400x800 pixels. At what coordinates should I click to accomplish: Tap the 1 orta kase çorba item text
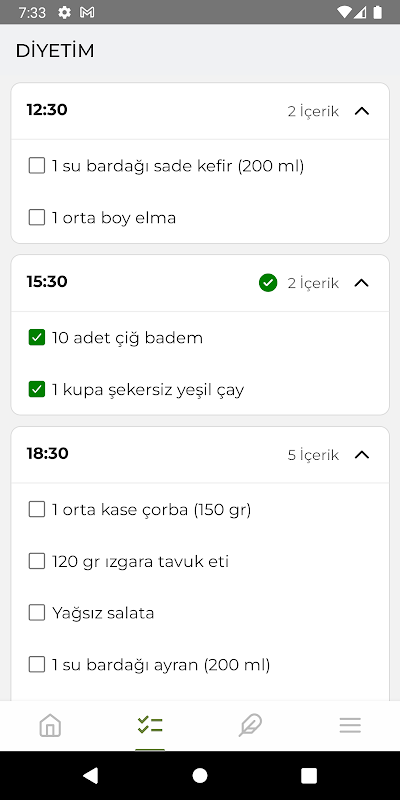pyautogui.click(x=152, y=510)
